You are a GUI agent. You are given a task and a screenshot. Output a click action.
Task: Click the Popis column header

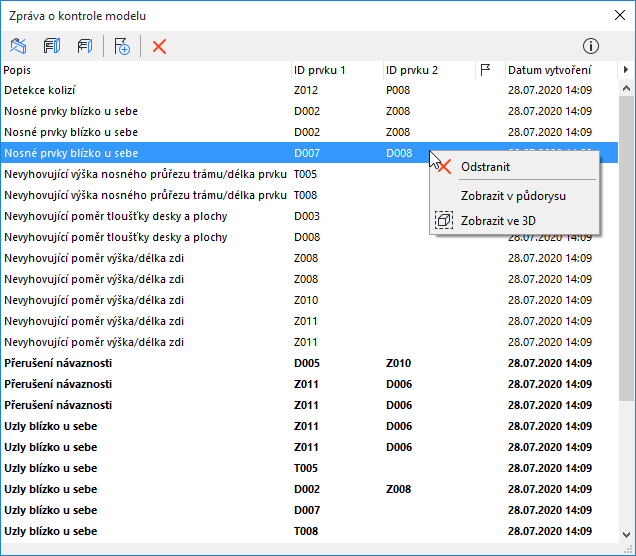click(x=146, y=70)
